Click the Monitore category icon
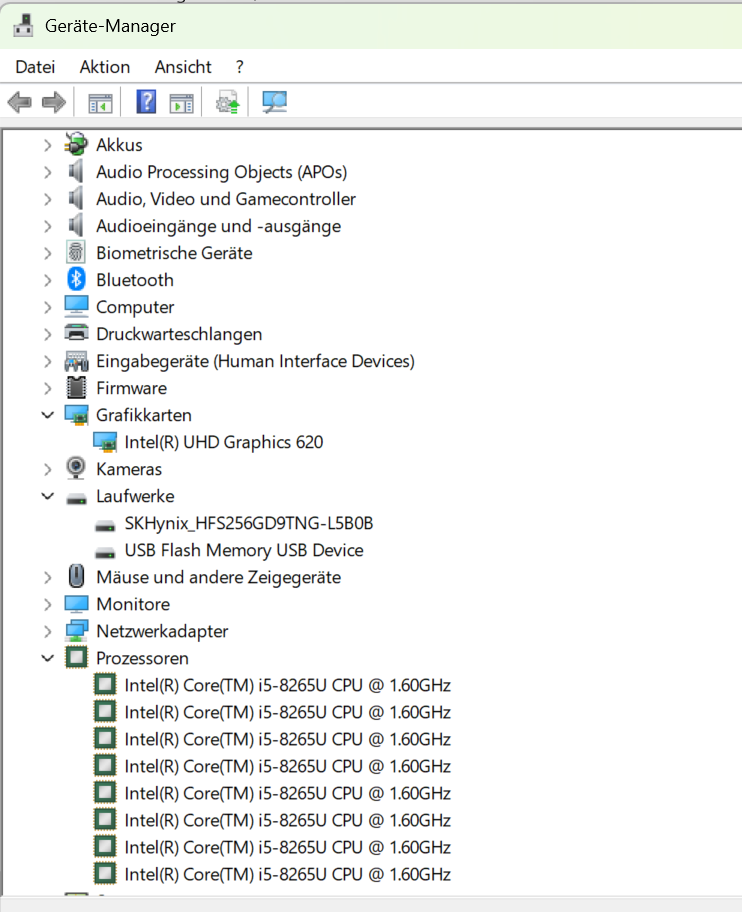The image size is (742, 912). [76, 604]
